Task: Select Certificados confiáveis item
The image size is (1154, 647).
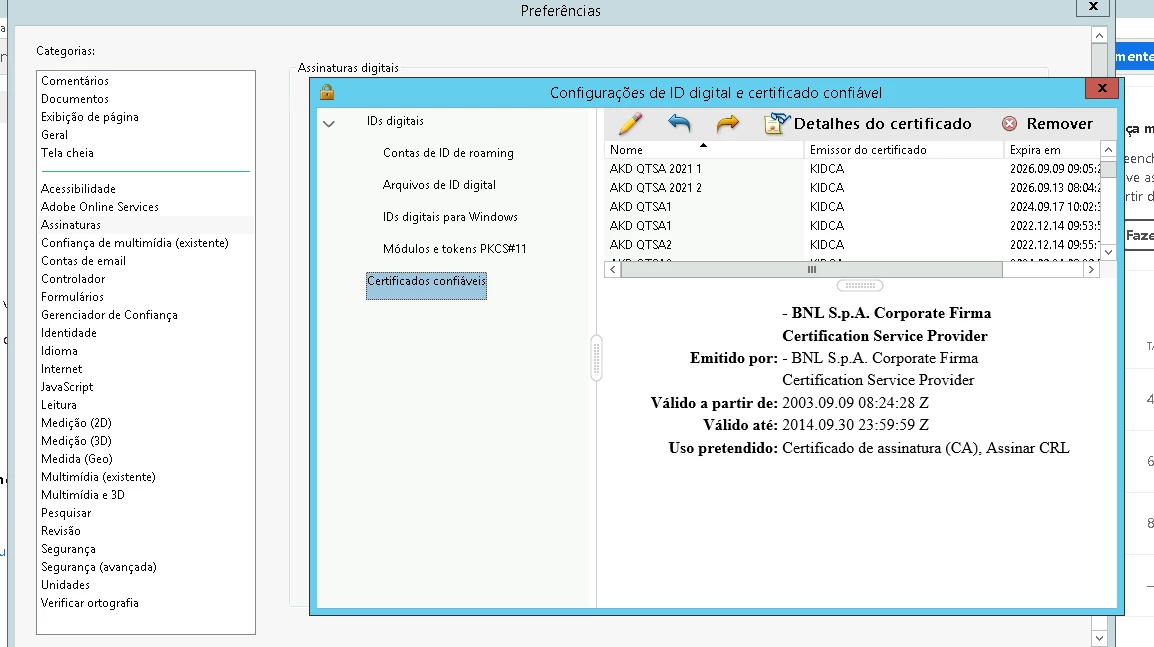Action: pyautogui.click(x=426, y=286)
